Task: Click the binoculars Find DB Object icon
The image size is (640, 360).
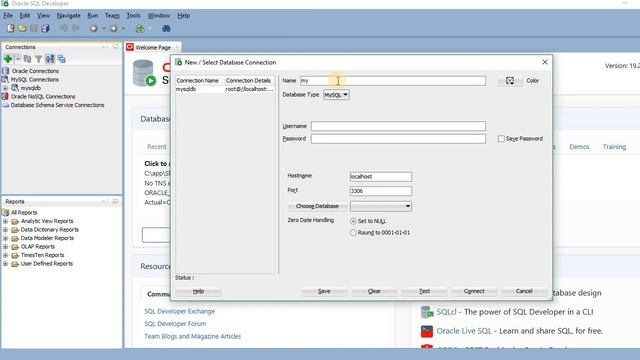Action: pyautogui.click(x=166, y=28)
